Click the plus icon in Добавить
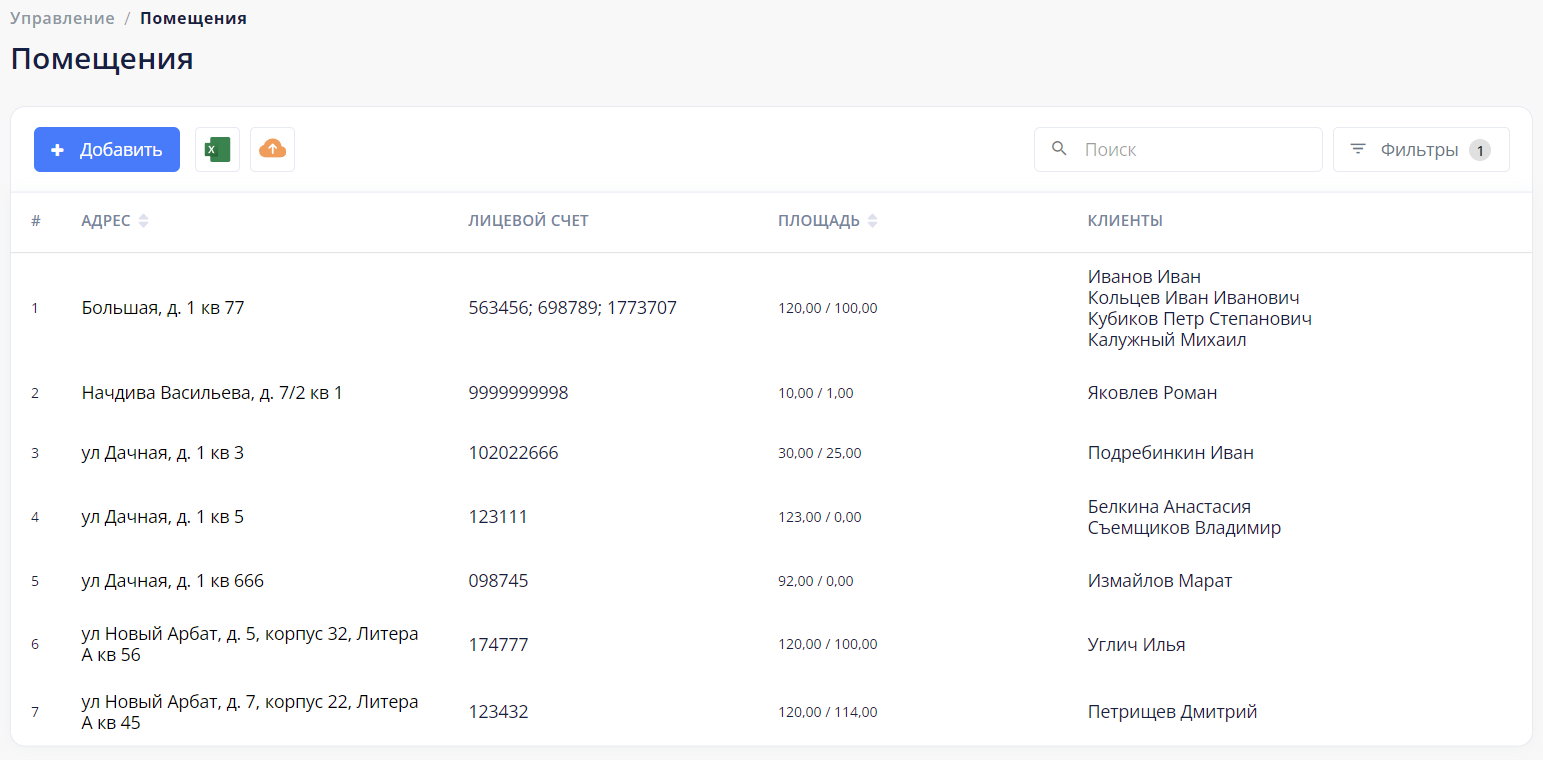The height and width of the screenshot is (760, 1543). pos(57,150)
